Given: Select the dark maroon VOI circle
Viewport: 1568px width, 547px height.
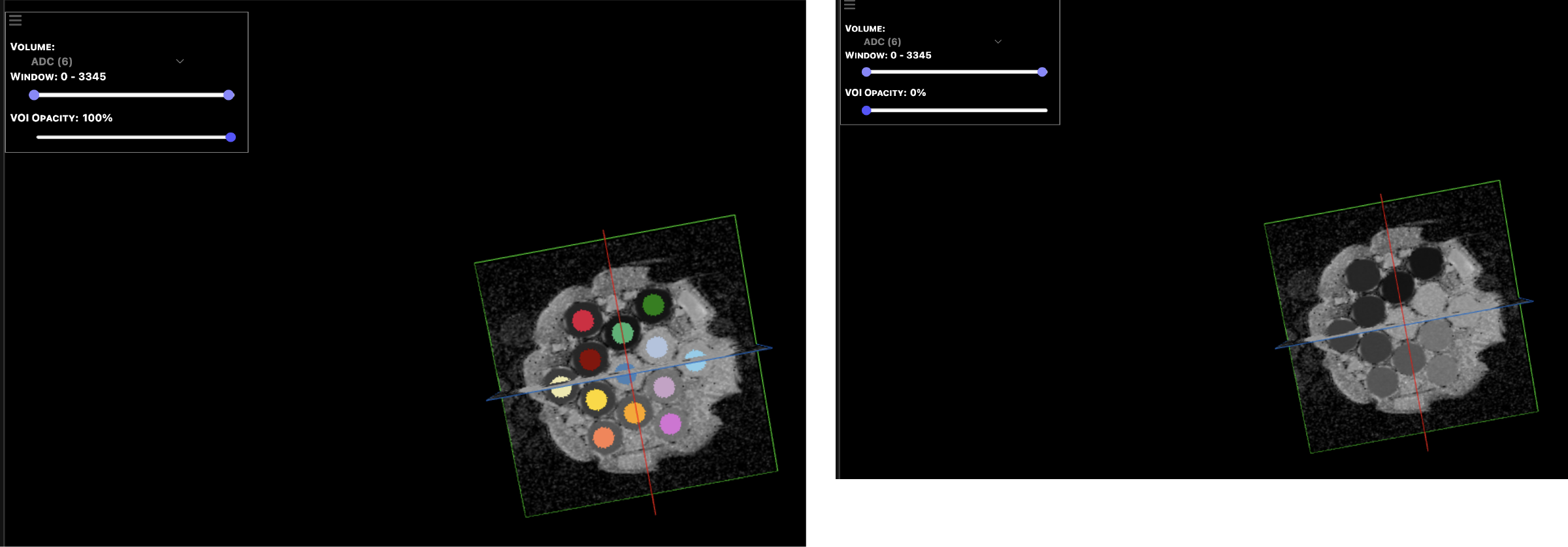Looking at the screenshot, I should (590, 359).
